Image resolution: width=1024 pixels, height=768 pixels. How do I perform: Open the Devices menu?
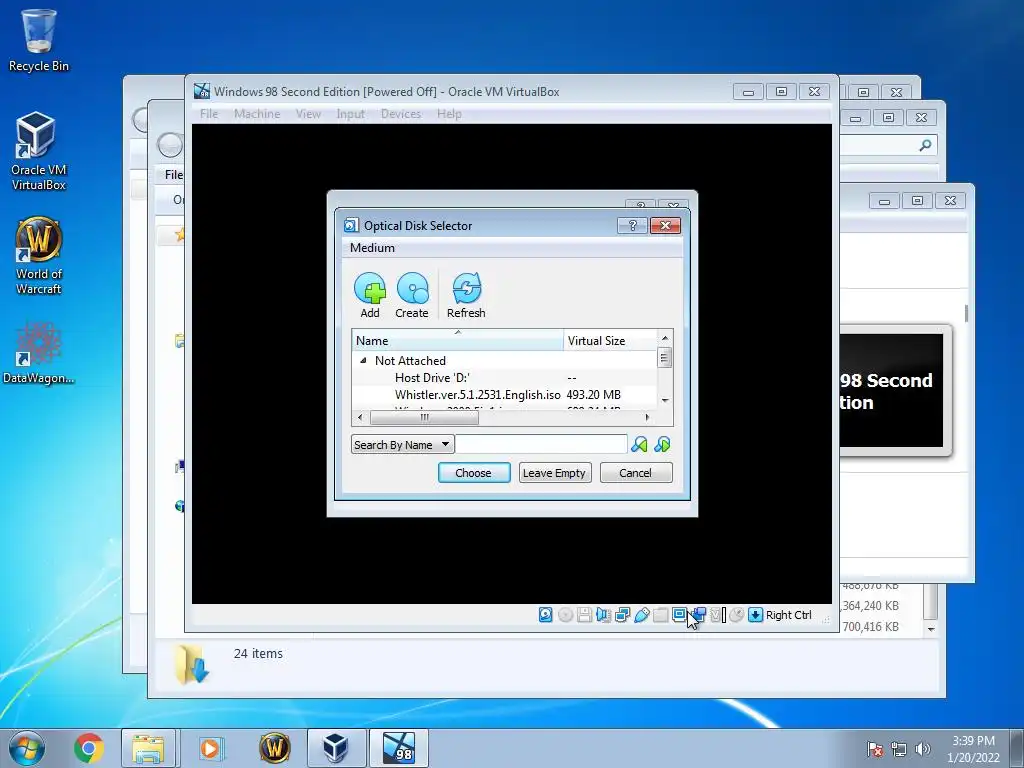click(x=401, y=114)
